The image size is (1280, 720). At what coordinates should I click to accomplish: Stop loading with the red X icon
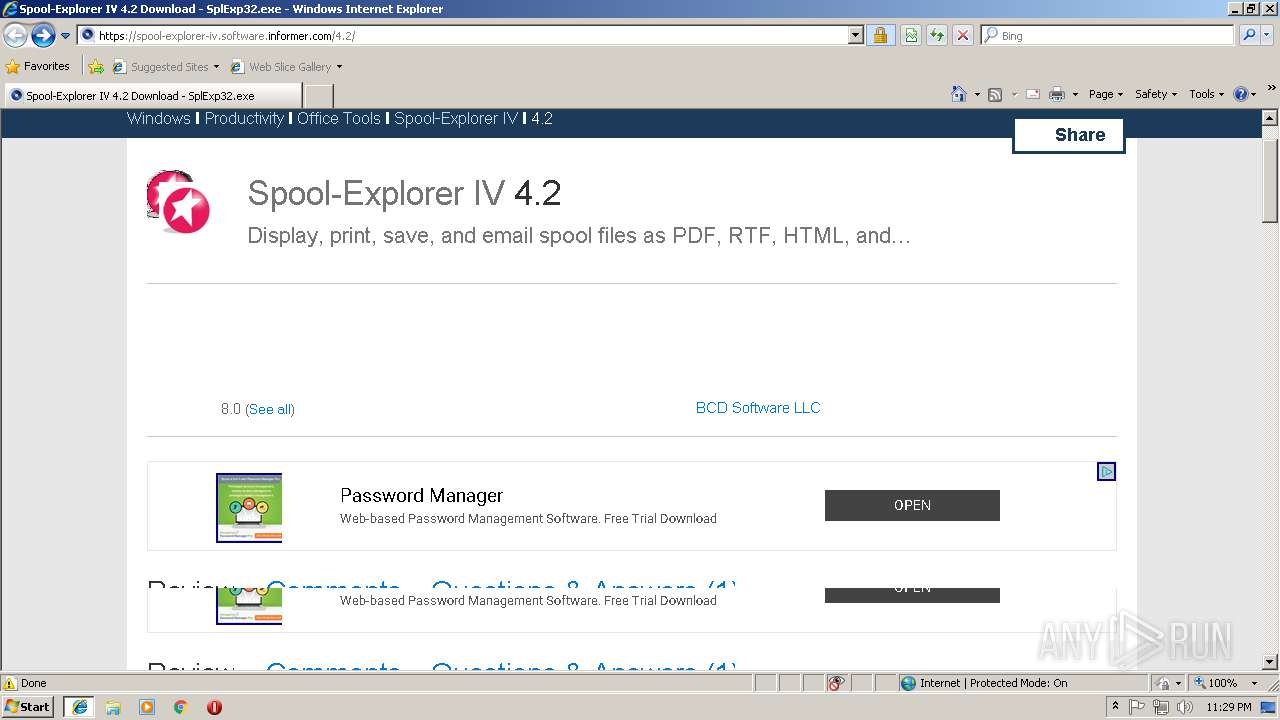click(x=962, y=35)
